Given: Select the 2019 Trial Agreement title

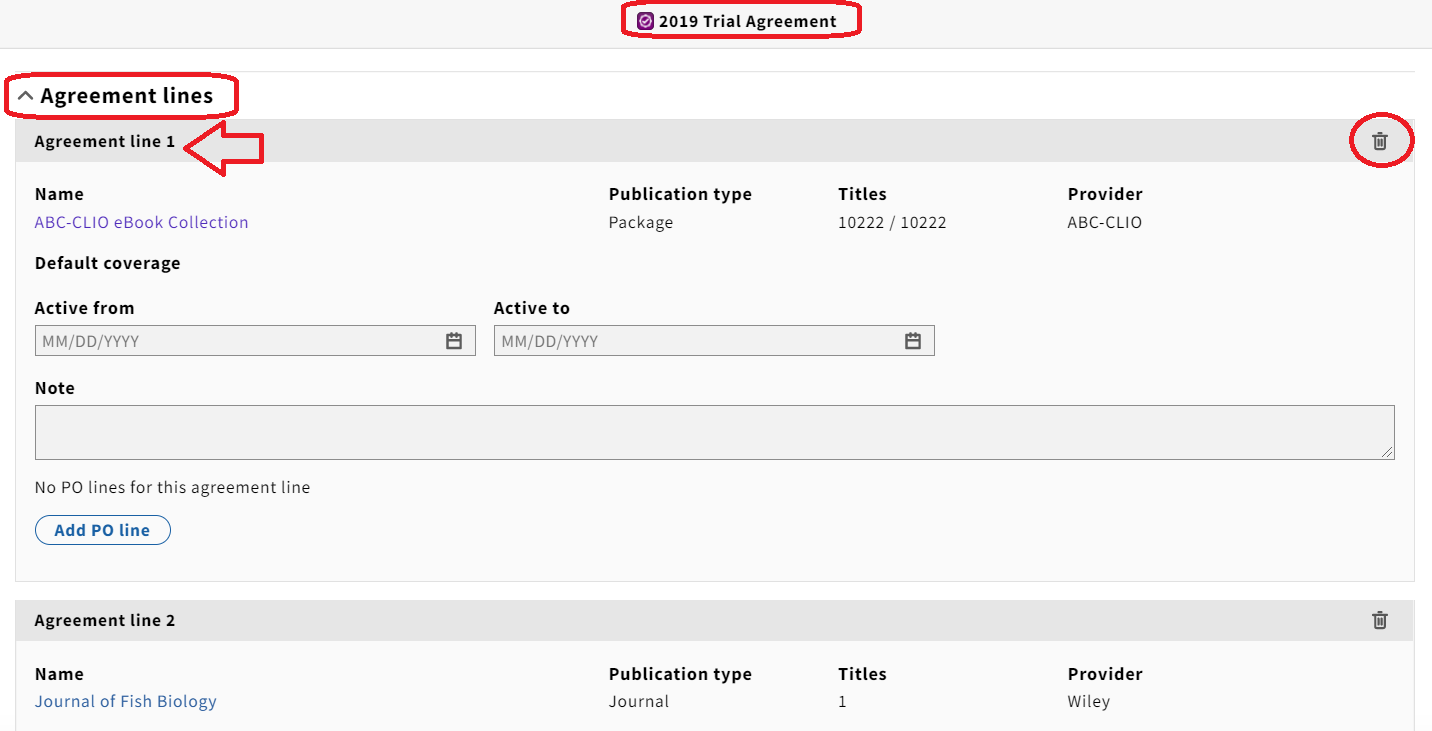Looking at the screenshot, I should tap(747, 21).
